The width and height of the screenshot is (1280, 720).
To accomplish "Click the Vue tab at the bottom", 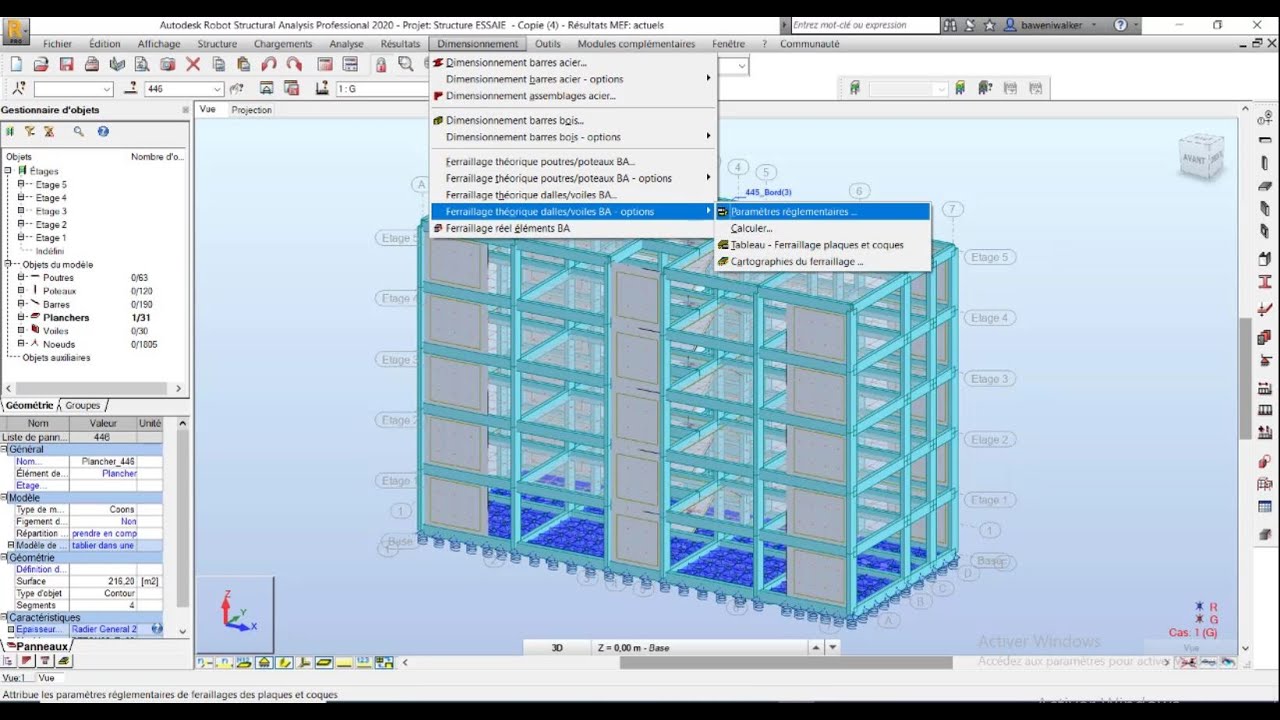I will (47, 678).
